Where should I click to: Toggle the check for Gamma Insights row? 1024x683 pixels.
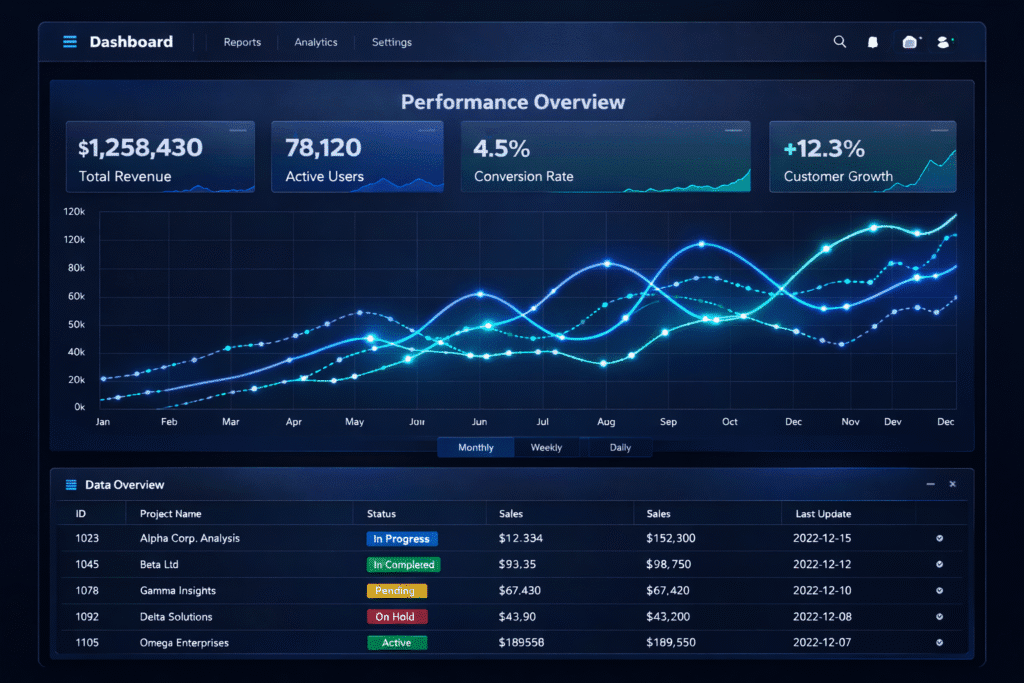click(939, 590)
